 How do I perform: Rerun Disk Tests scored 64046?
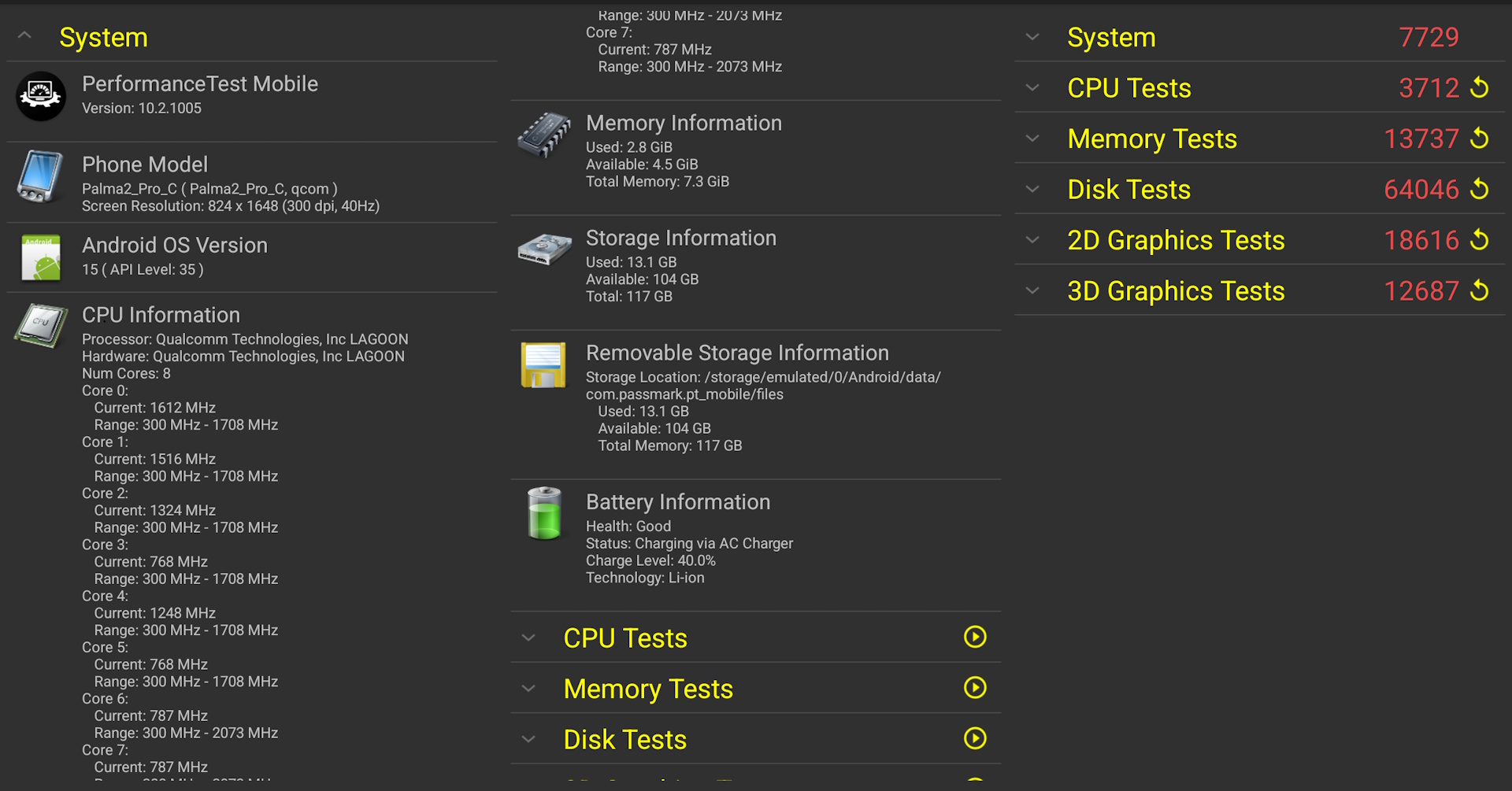pos(1480,189)
